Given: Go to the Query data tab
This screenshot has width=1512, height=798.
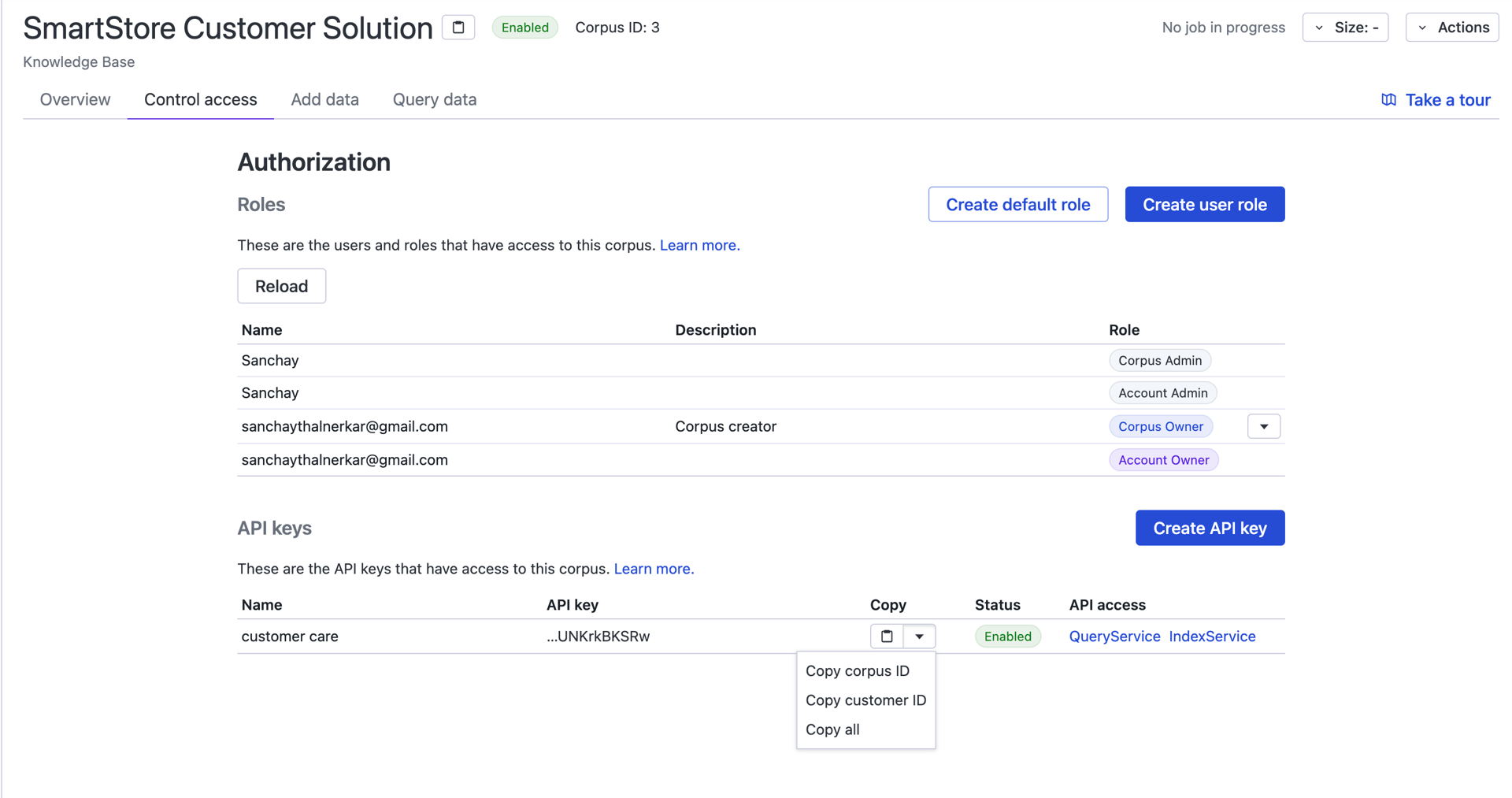Looking at the screenshot, I should (x=435, y=100).
